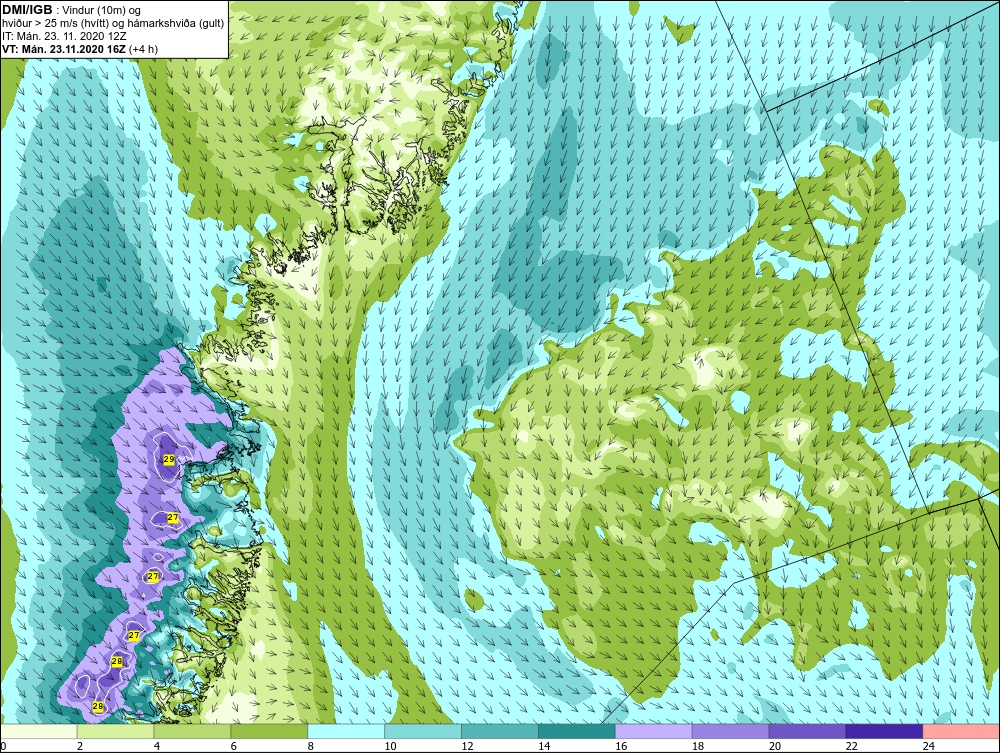Click the 12–14 m/s teal legend swatch
Image resolution: width=1000 pixels, height=753 pixels.
500,731
